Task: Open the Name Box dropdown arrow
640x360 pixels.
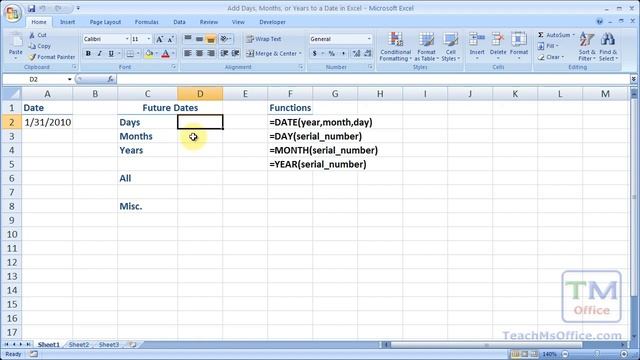Action: point(69,79)
